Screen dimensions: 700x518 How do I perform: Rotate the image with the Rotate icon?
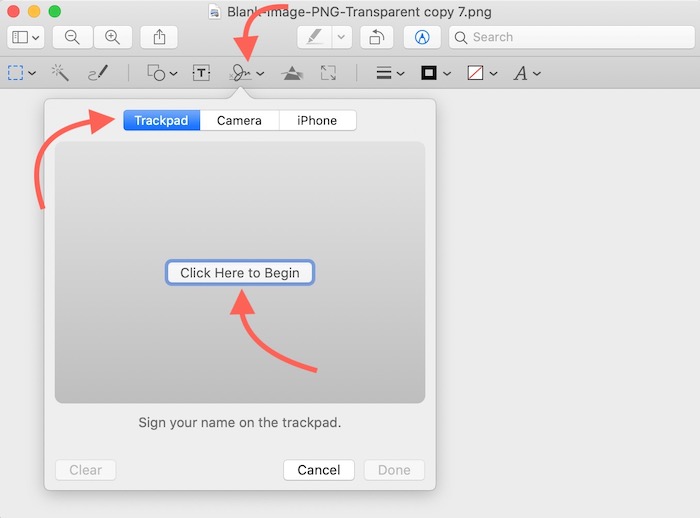tap(376, 37)
